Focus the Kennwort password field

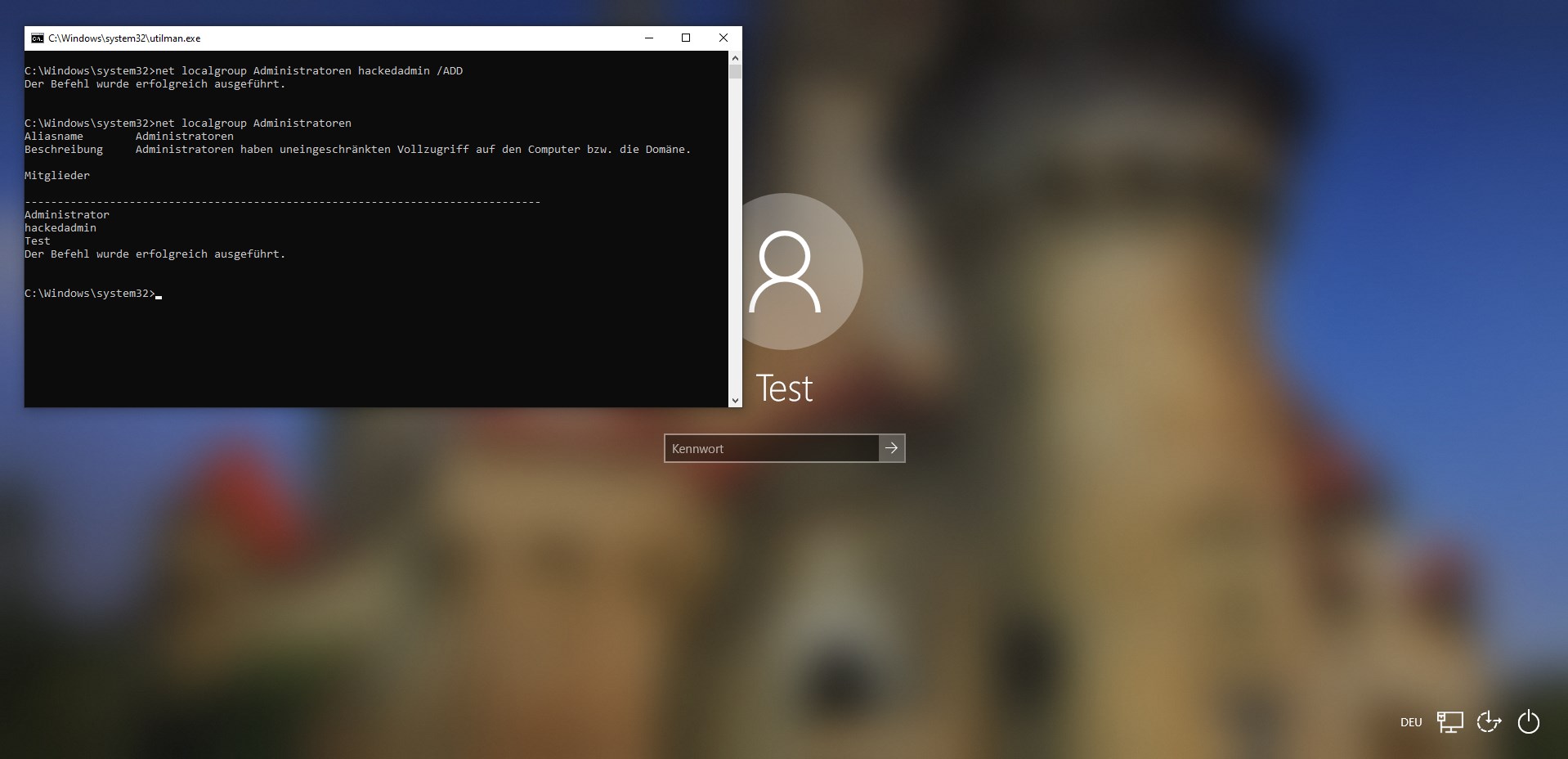click(x=772, y=448)
